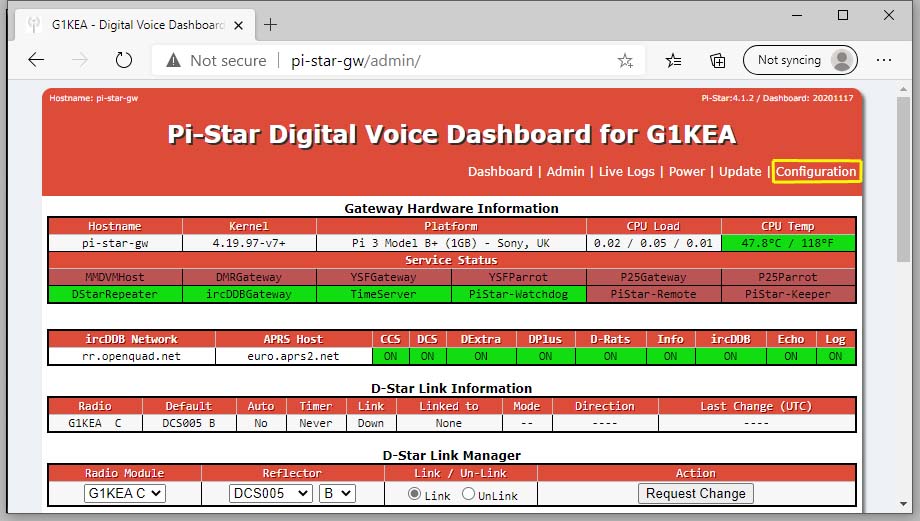
Task: Maximize the browser window
Action: 843,15
